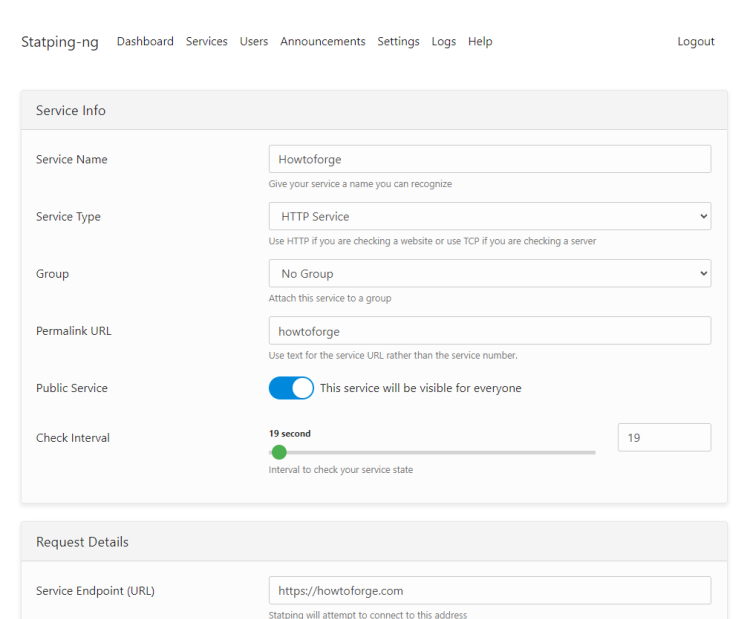The height and width of the screenshot is (619, 745).
Task: Click the Statping-ng brand logo
Action: click(x=59, y=42)
